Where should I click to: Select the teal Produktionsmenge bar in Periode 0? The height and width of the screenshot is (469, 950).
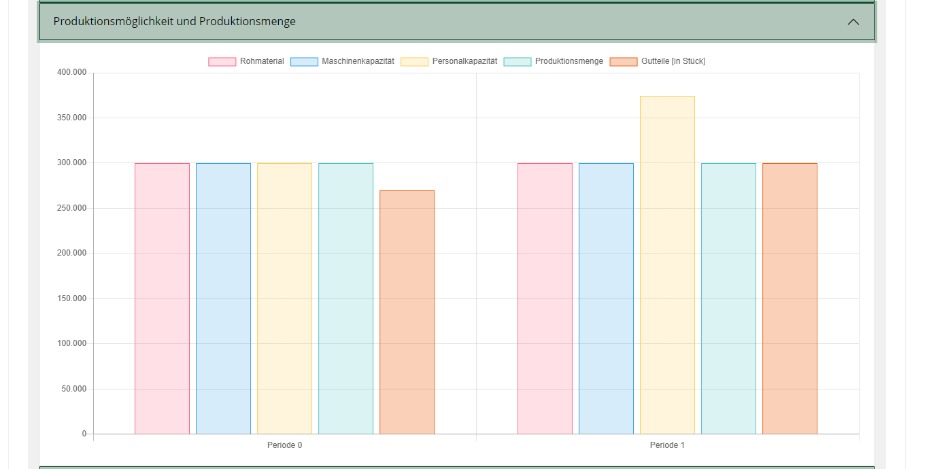[346, 299]
